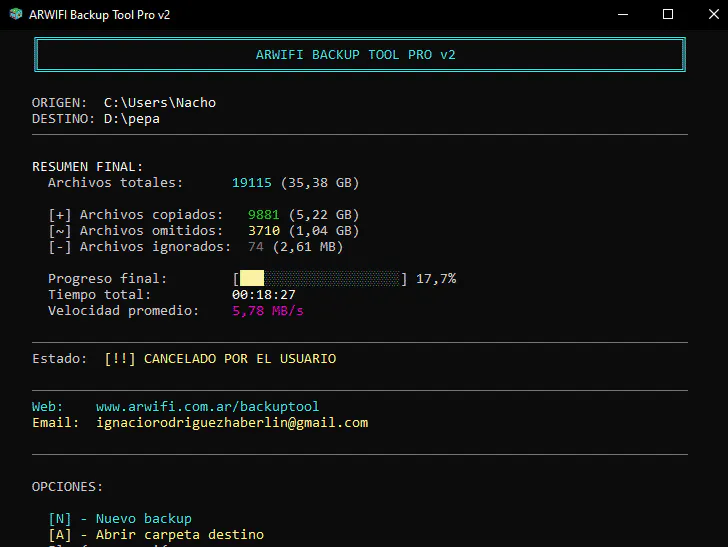The width and height of the screenshot is (728, 547).
Task: Click the ARWIFI app icon in title bar
Action: (x=16, y=14)
